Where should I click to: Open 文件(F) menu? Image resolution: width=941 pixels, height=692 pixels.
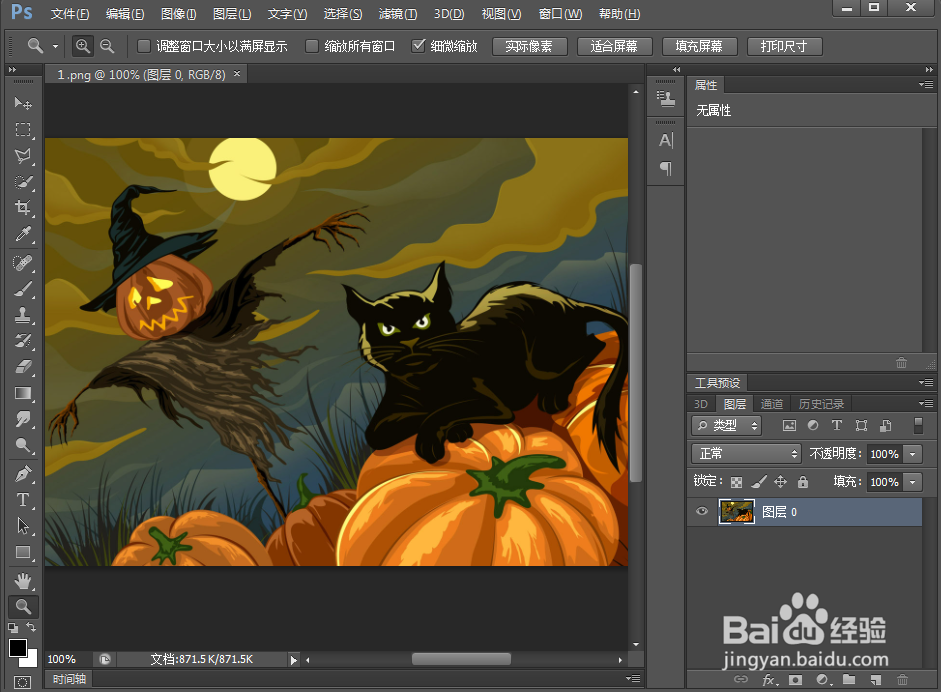(70, 14)
